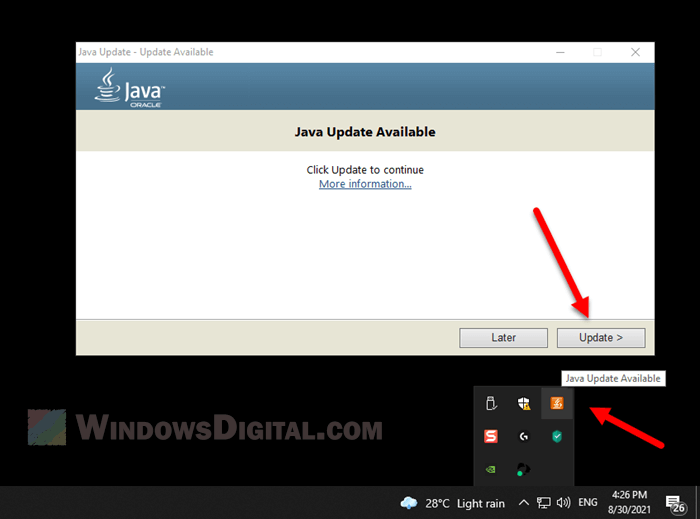Click the tray icon with green status dot
Screen dimensions: 700x519
click(x=523, y=469)
